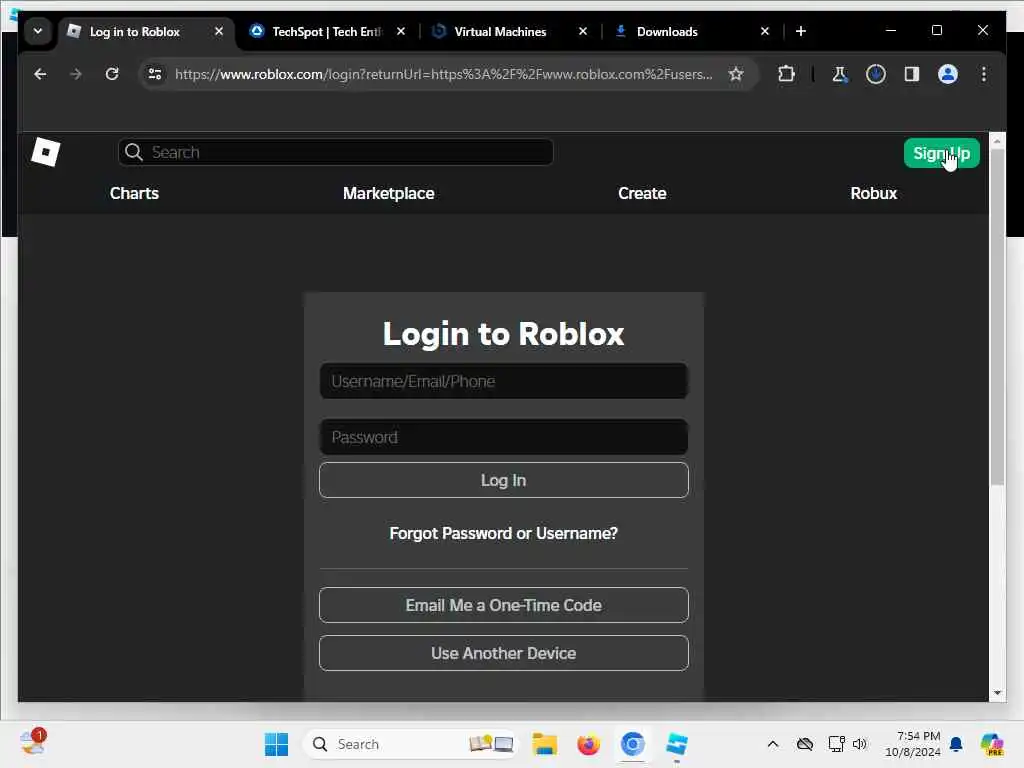
Task: Close the Log in to Roblox tab
Action: click(219, 31)
